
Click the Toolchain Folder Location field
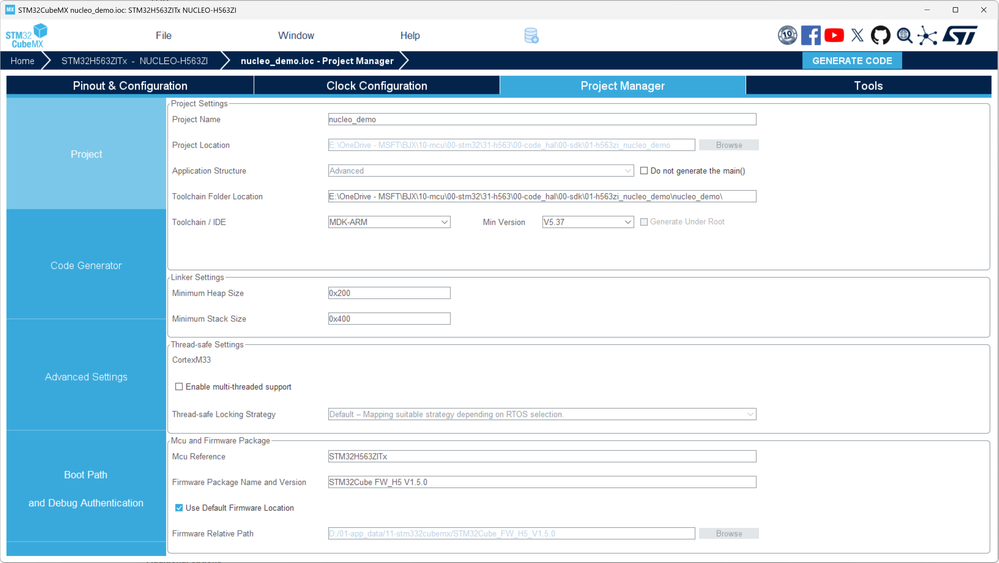542,196
